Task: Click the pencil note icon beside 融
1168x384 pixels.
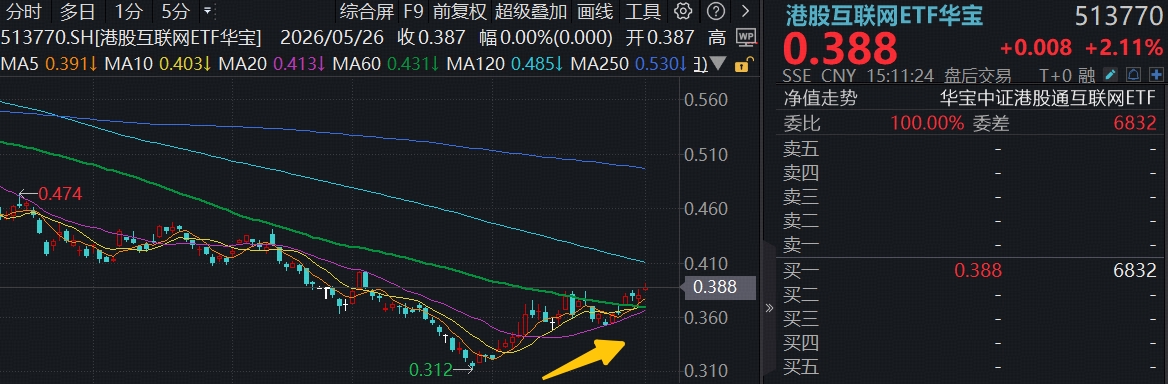Action: click(1111, 75)
